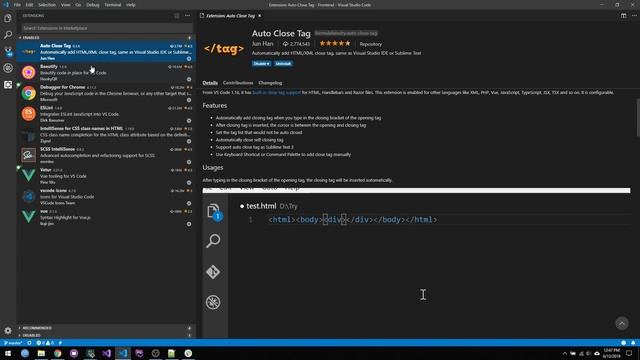Click the feedback smiley in status bar
Image resolution: width=640 pixels, height=360 pixels.
coord(623,343)
